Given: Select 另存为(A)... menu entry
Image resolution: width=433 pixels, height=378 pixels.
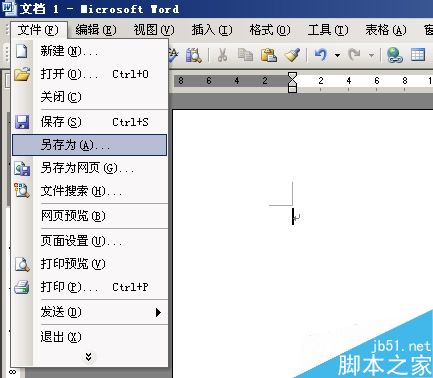Looking at the screenshot, I should [x=89, y=145].
